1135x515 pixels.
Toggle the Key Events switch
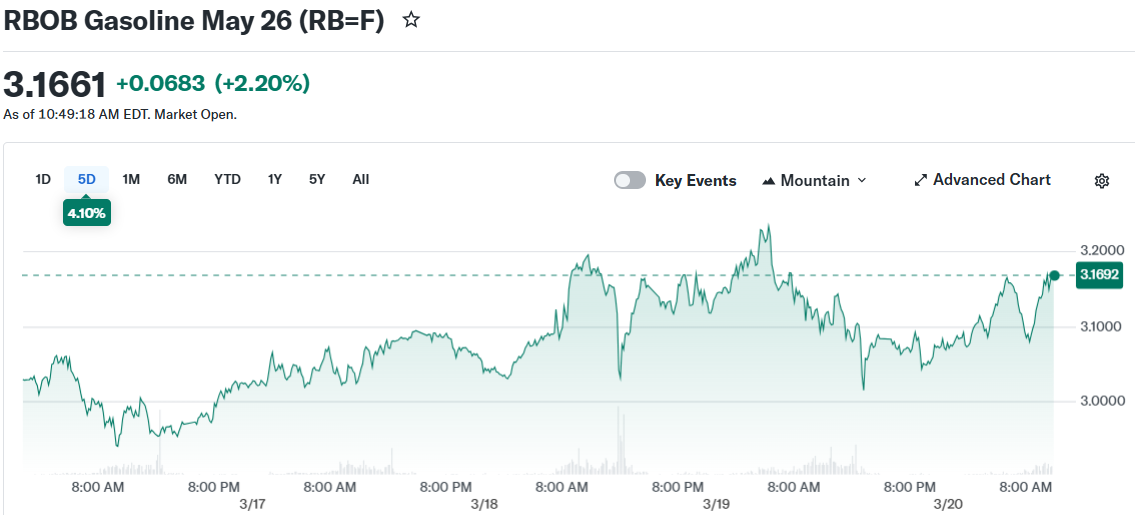pyautogui.click(x=630, y=180)
